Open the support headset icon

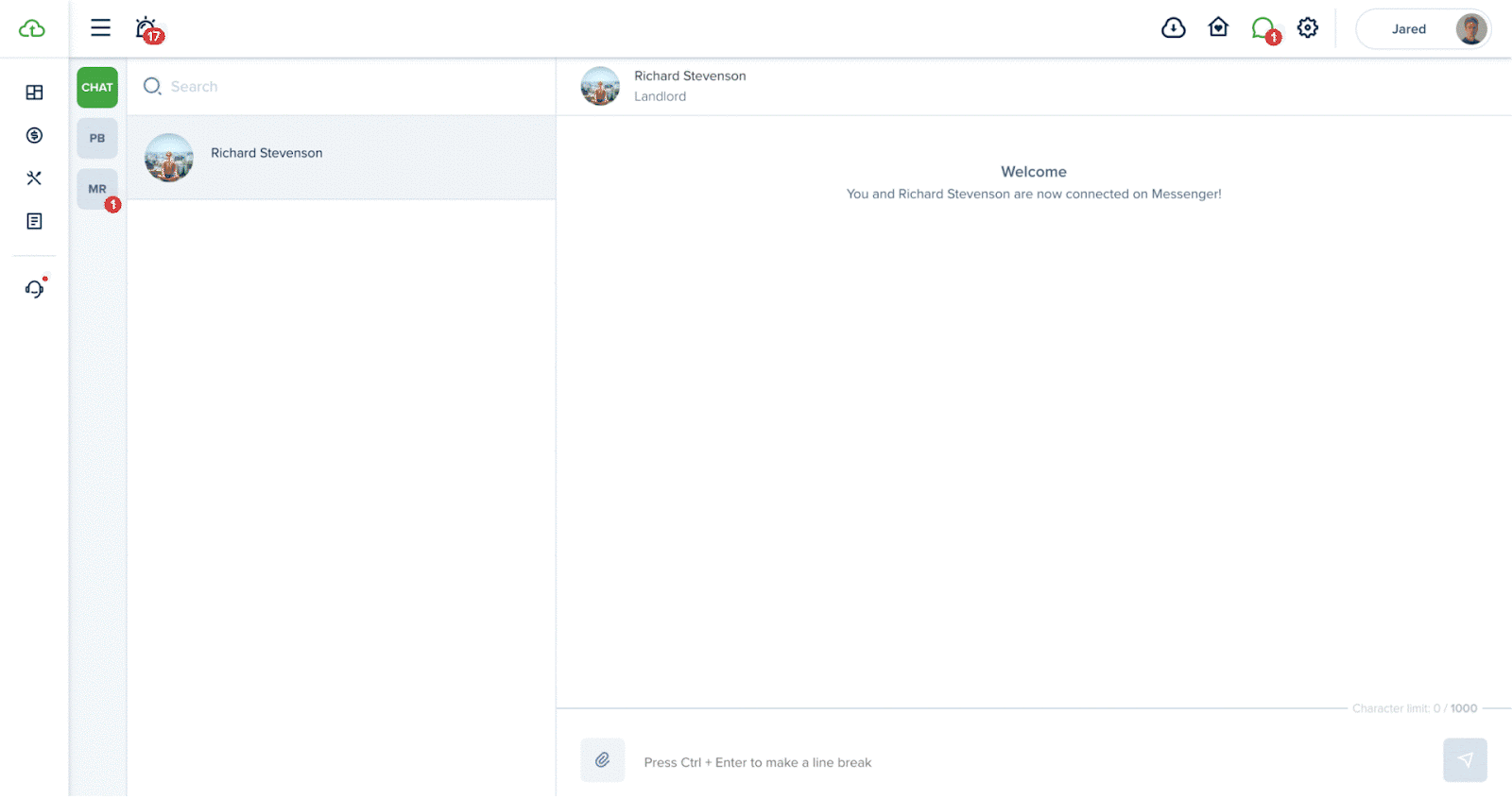tap(35, 288)
